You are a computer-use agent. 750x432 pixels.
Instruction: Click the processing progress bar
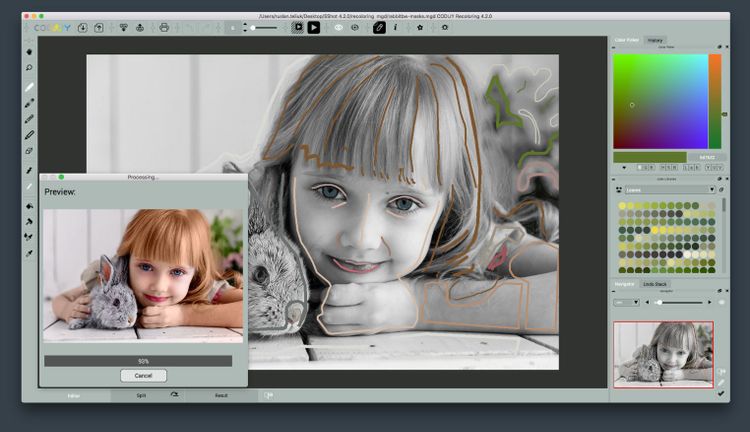pos(138,361)
